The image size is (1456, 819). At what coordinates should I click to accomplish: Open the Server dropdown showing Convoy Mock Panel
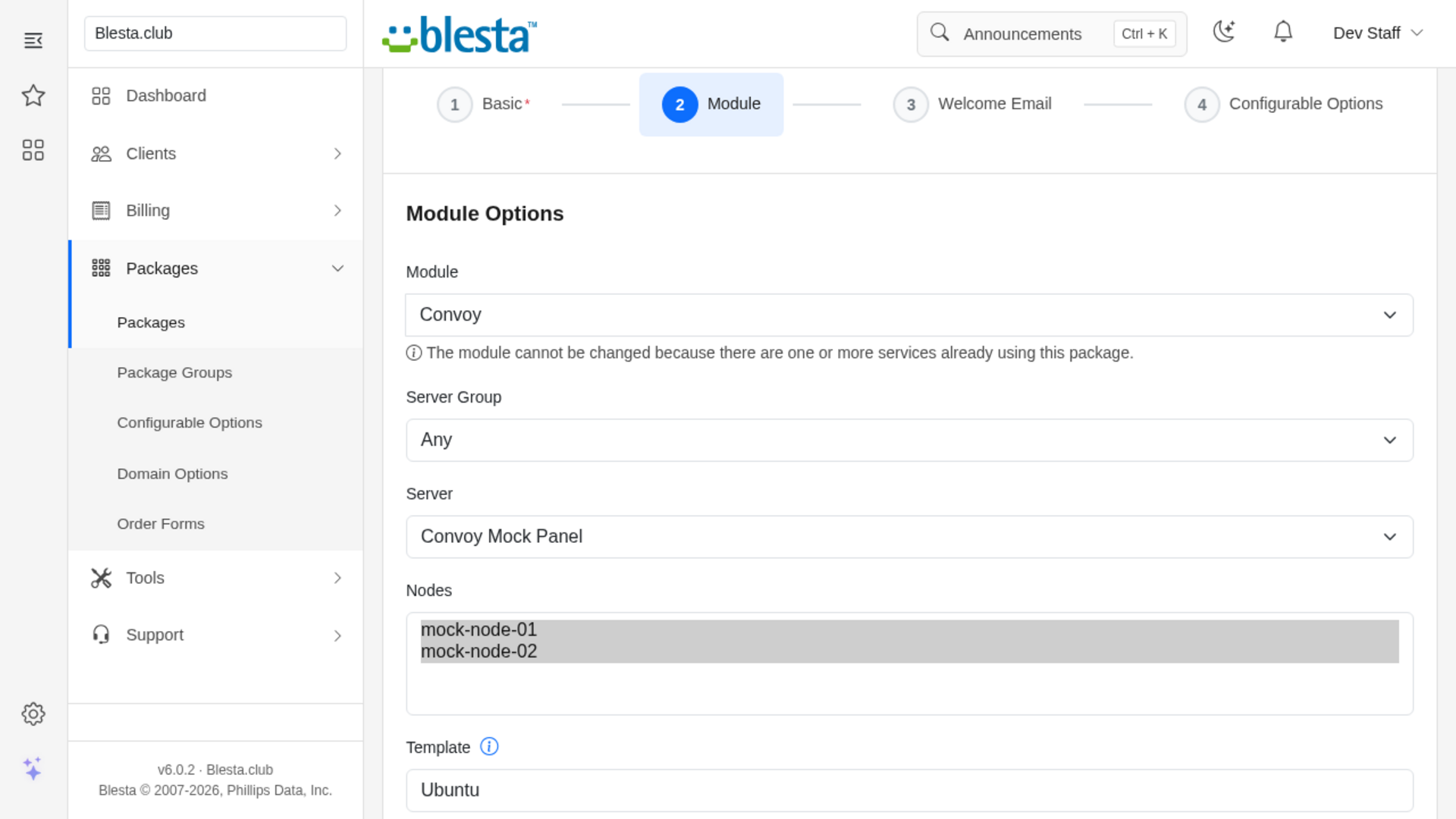point(909,537)
